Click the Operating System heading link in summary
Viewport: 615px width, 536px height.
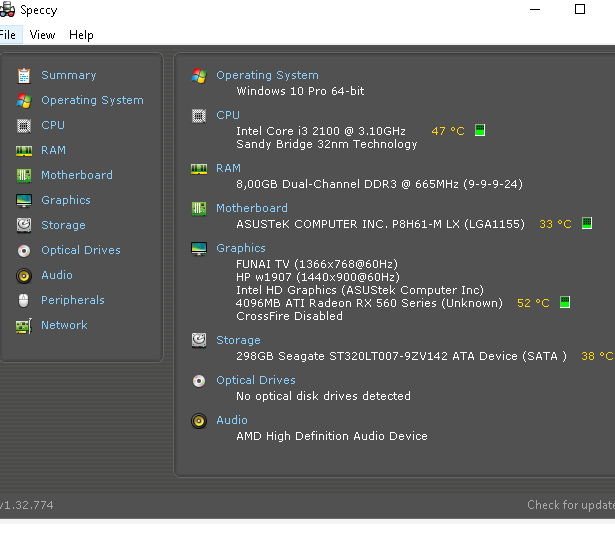[267, 75]
